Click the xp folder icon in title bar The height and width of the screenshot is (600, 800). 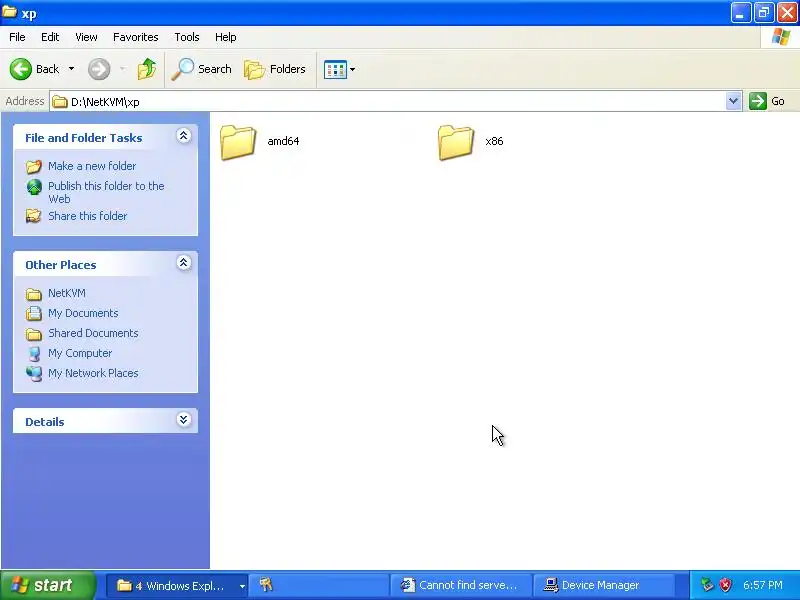point(9,12)
